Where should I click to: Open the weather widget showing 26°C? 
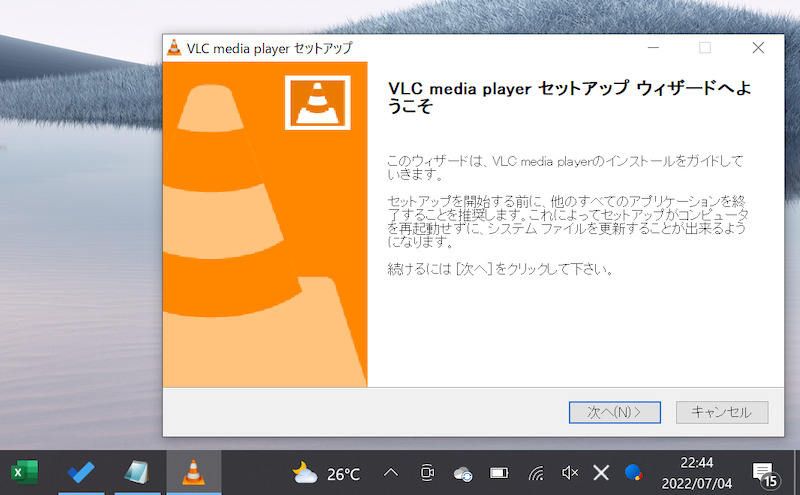pyautogui.click(x=326, y=473)
